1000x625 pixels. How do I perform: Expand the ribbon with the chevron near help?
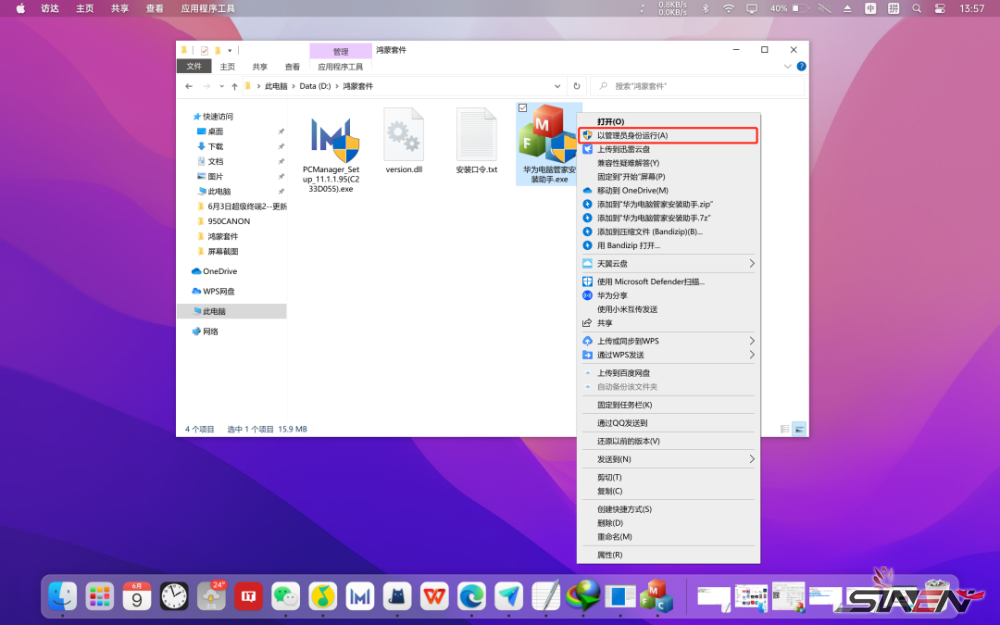tap(788, 66)
